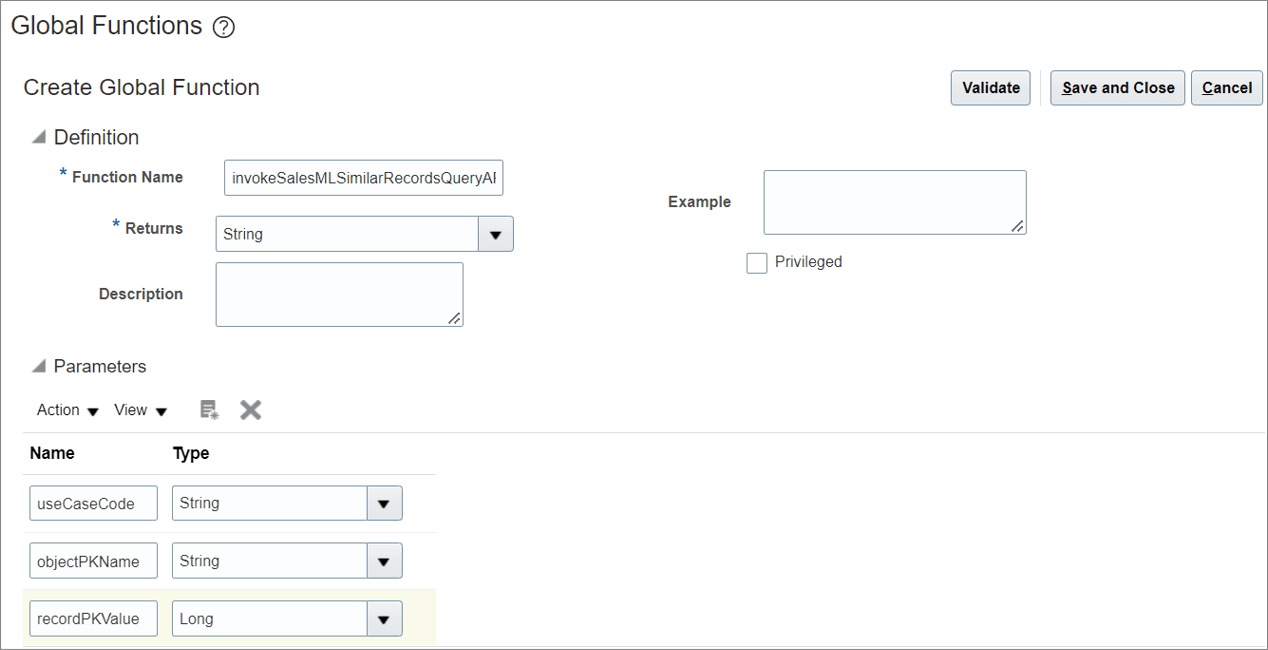The width and height of the screenshot is (1268, 650).
Task: Open the Global Functions help icon
Action: [224, 26]
